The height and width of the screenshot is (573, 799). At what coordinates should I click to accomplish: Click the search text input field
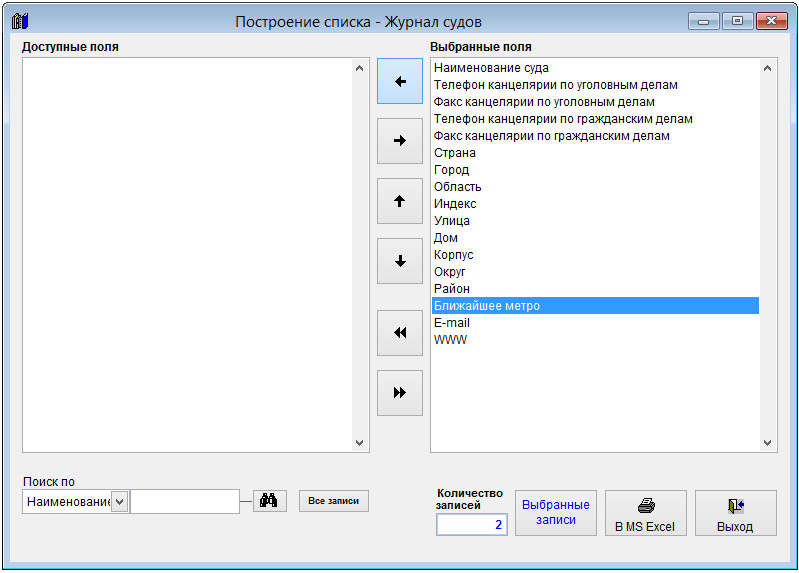tap(185, 502)
